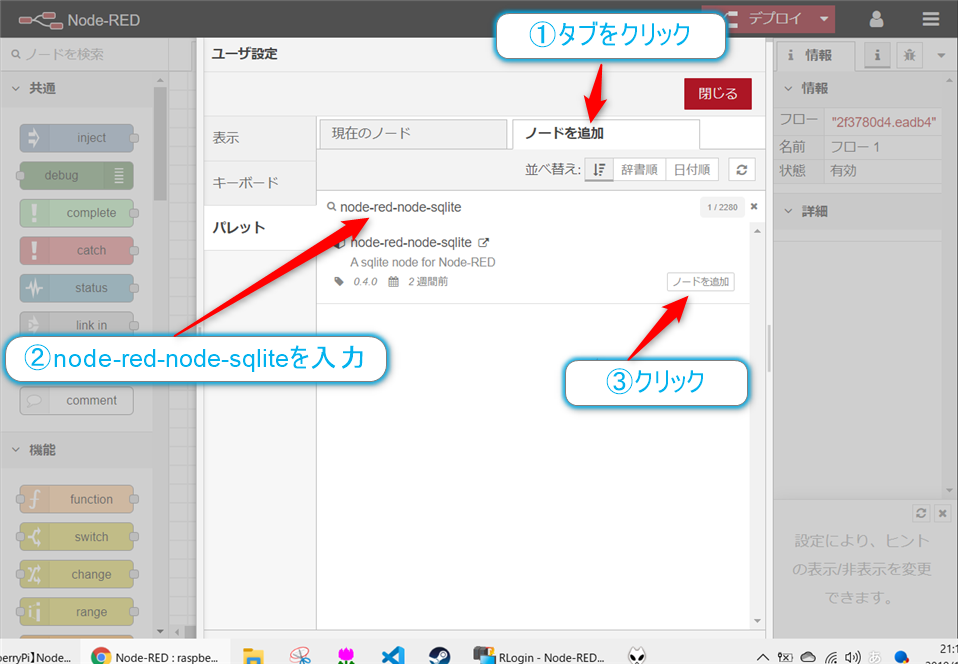Image resolution: width=958 pixels, height=664 pixels.
Task: Select the function node in the palette
Action: [77, 498]
